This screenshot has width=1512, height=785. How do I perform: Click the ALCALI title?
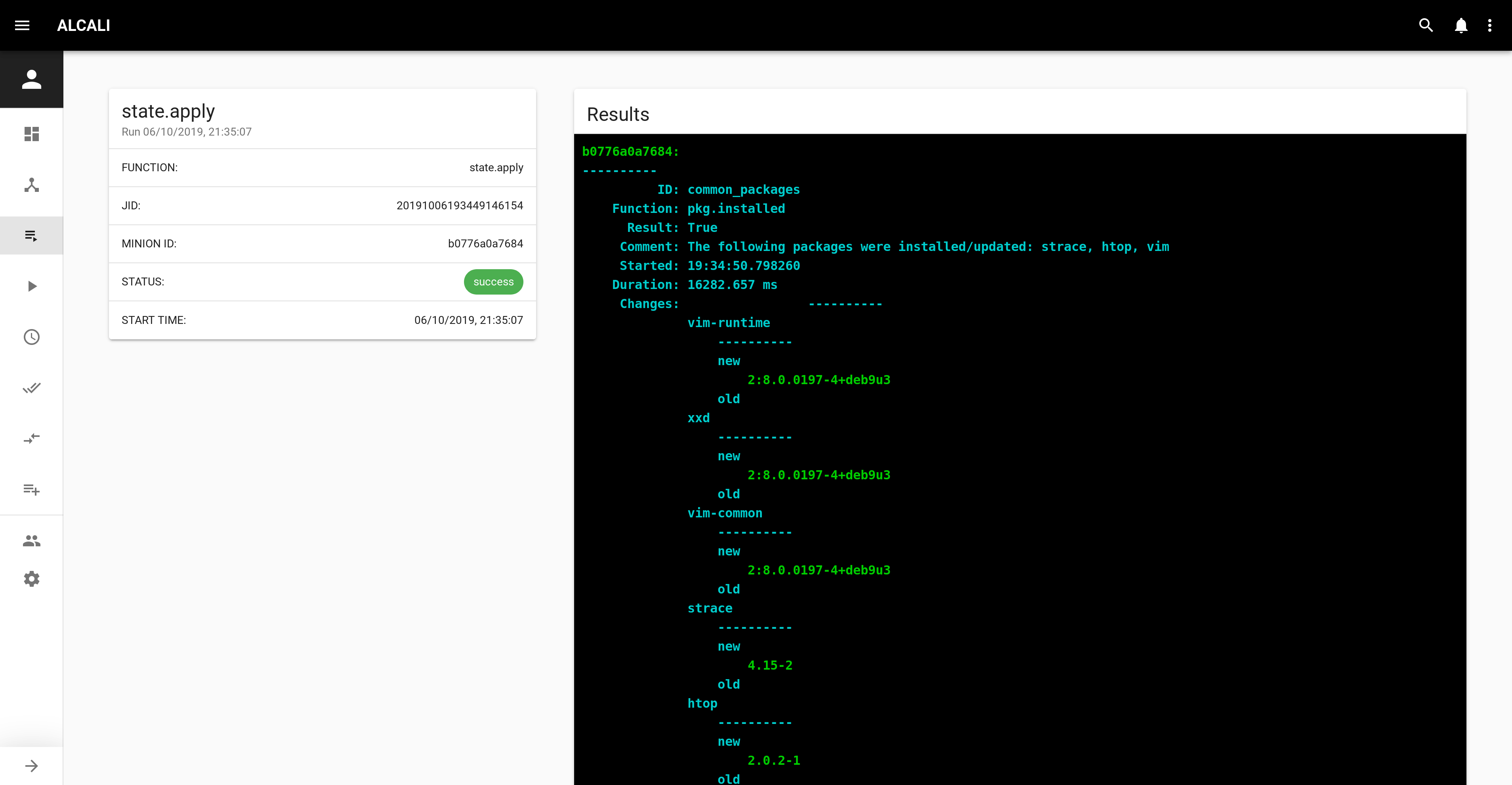pyautogui.click(x=83, y=25)
